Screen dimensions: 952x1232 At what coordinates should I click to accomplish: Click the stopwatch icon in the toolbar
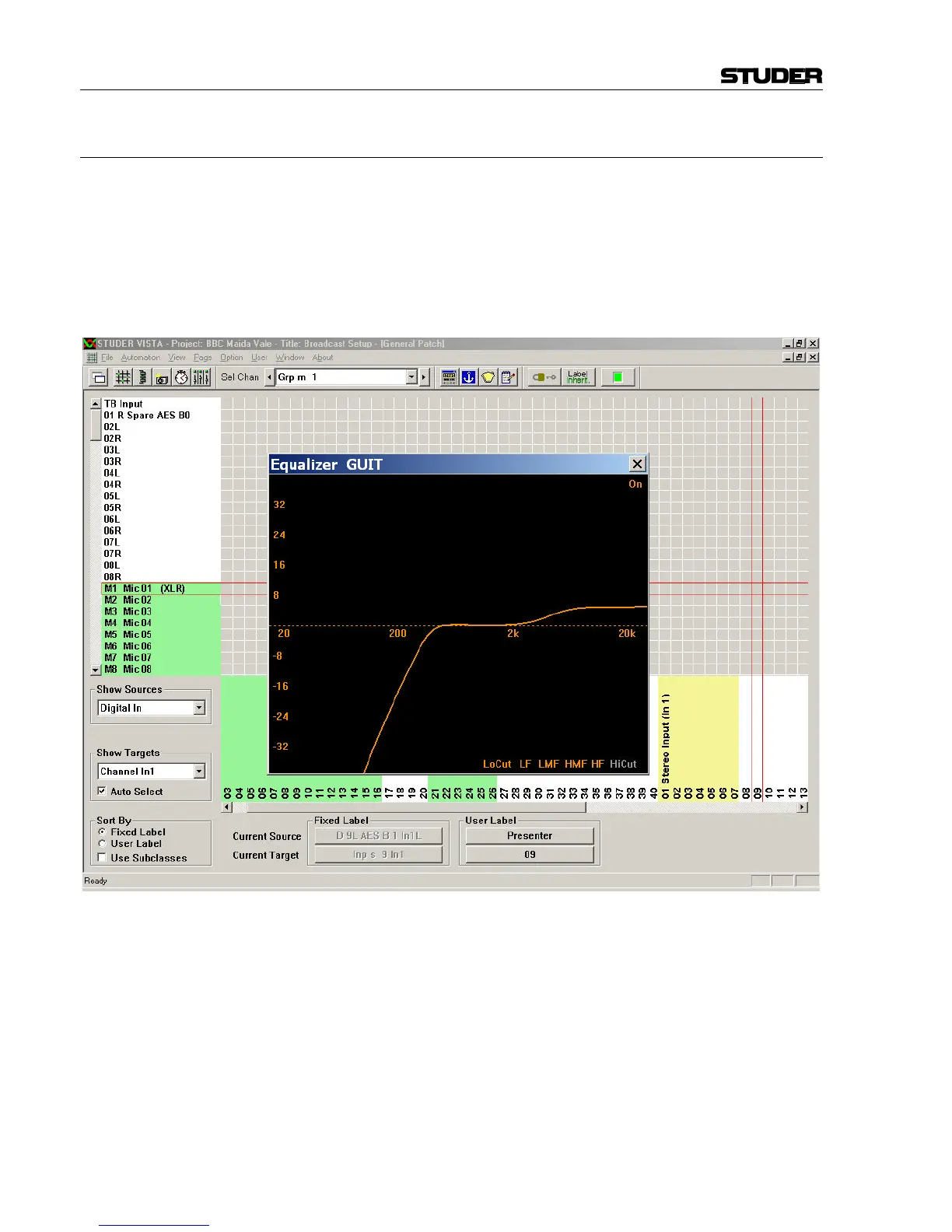tap(181, 377)
